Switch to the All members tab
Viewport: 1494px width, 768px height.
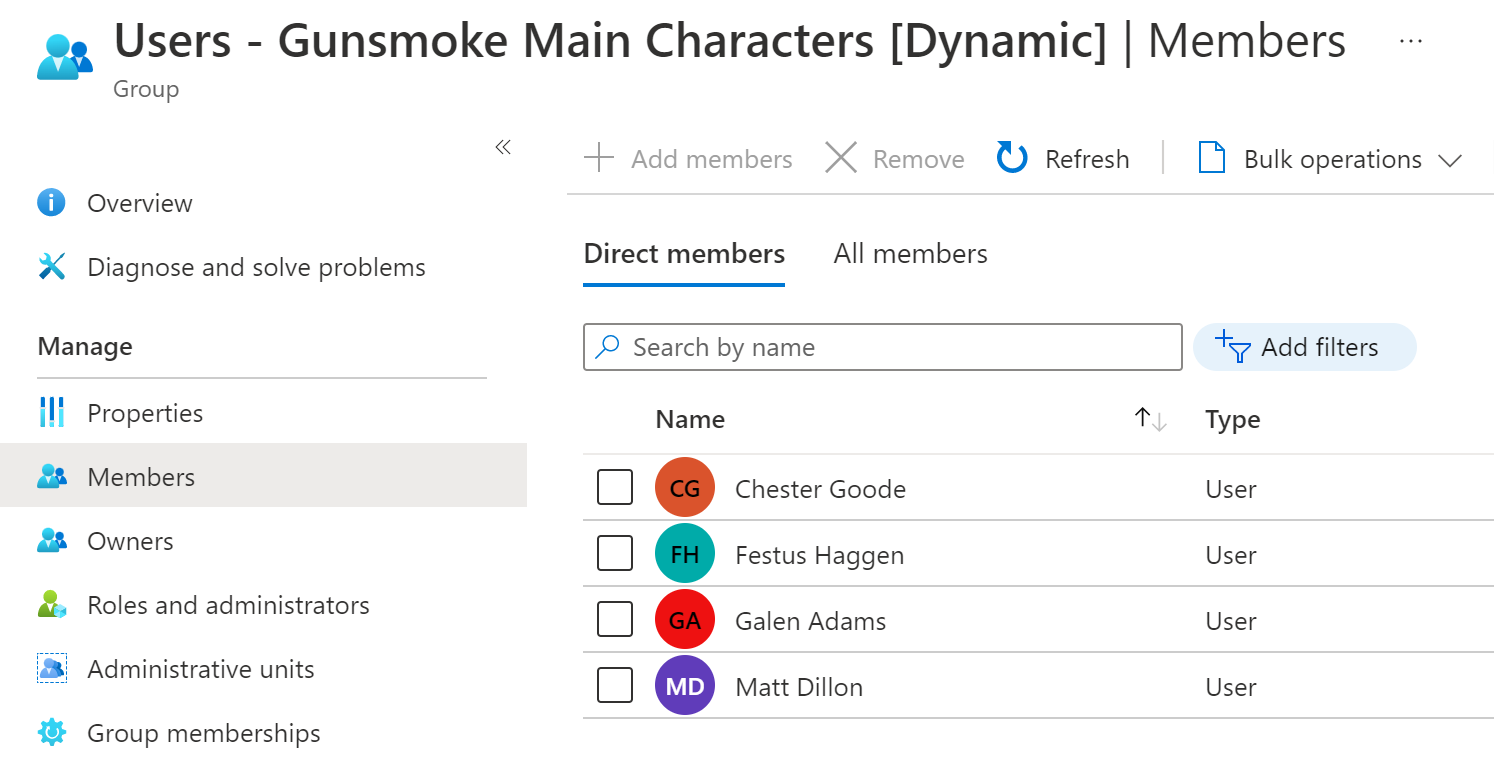tap(909, 253)
